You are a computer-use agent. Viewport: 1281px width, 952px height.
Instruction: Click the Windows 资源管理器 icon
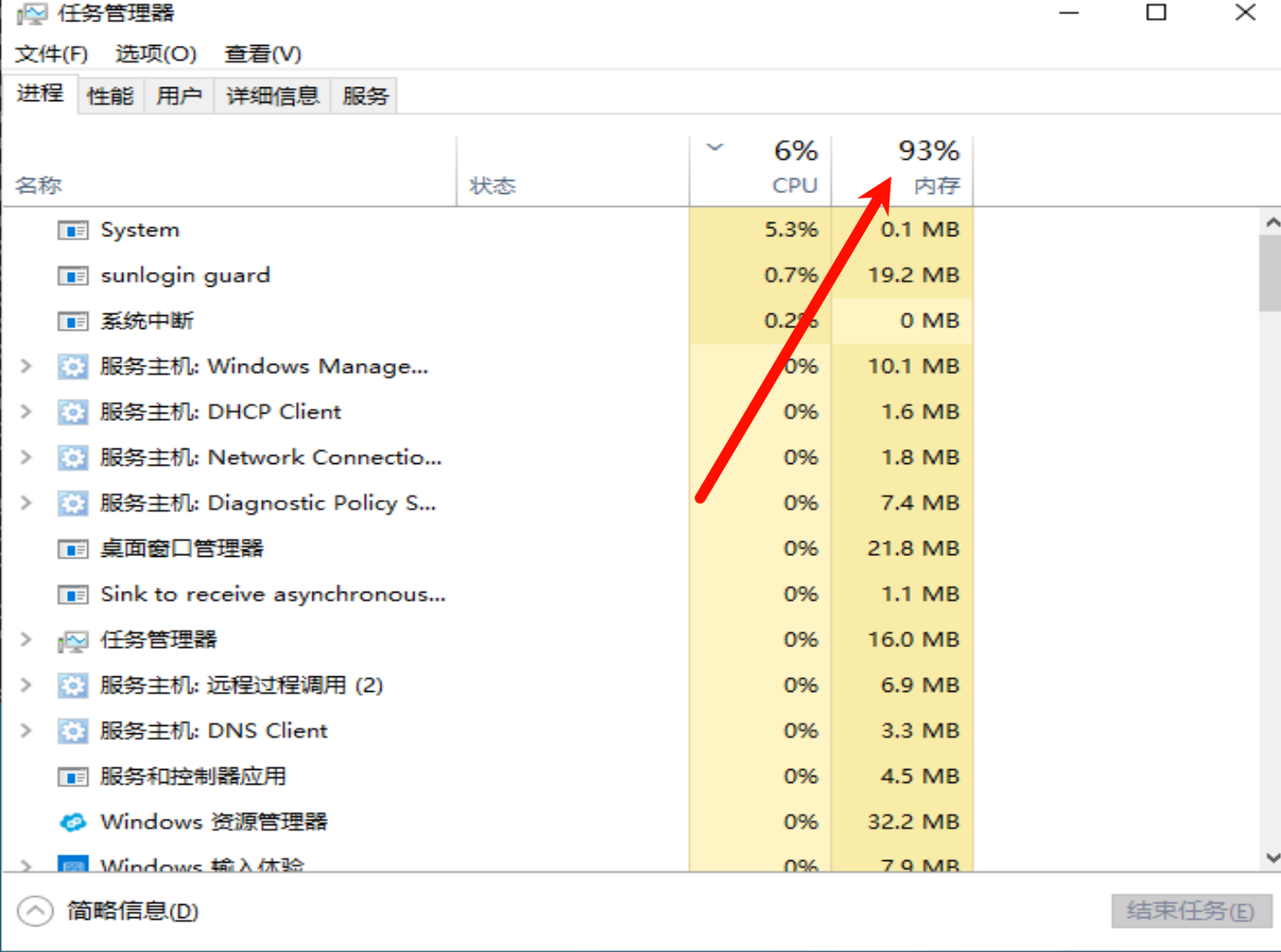tap(73, 822)
